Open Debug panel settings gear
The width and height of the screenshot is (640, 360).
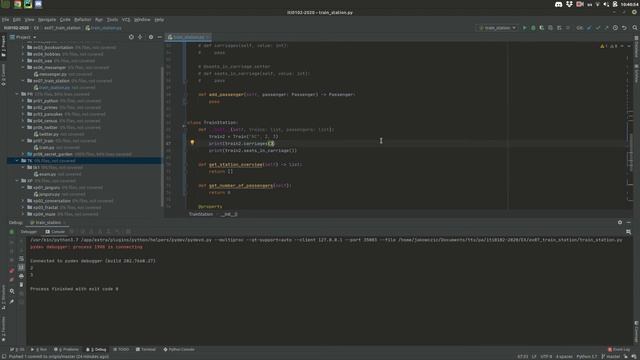[620, 222]
